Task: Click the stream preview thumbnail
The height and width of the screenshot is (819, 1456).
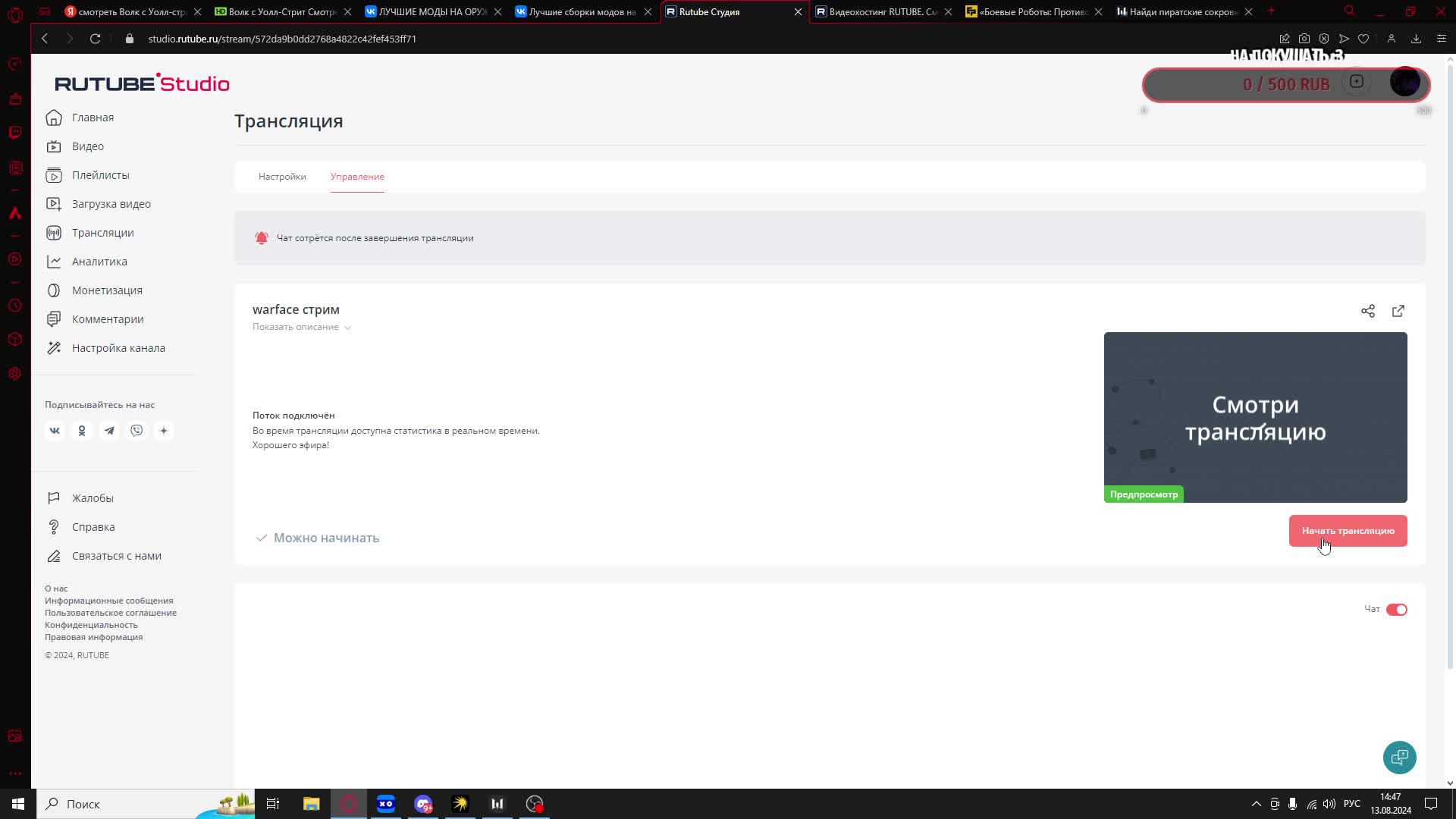Action: [x=1255, y=417]
